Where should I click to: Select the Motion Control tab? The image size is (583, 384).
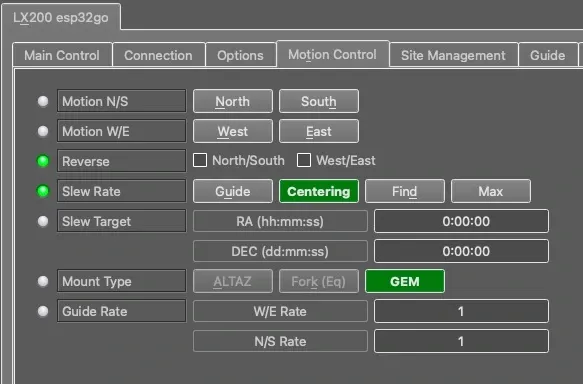click(x=333, y=54)
